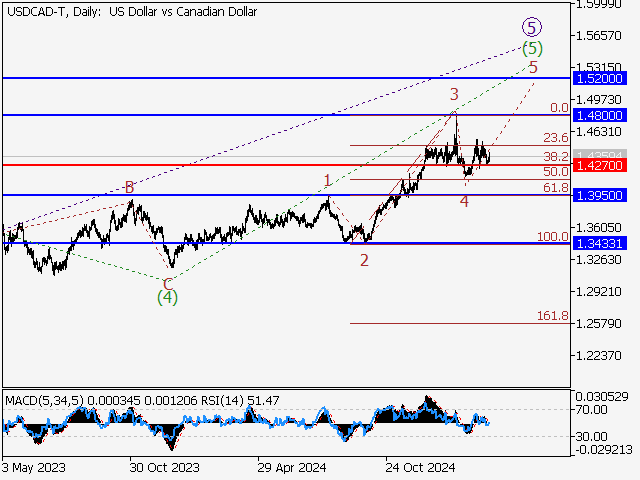The height and width of the screenshot is (480, 640).
Task: Click the green (5) wave label
Action: pyautogui.click(x=532, y=47)
